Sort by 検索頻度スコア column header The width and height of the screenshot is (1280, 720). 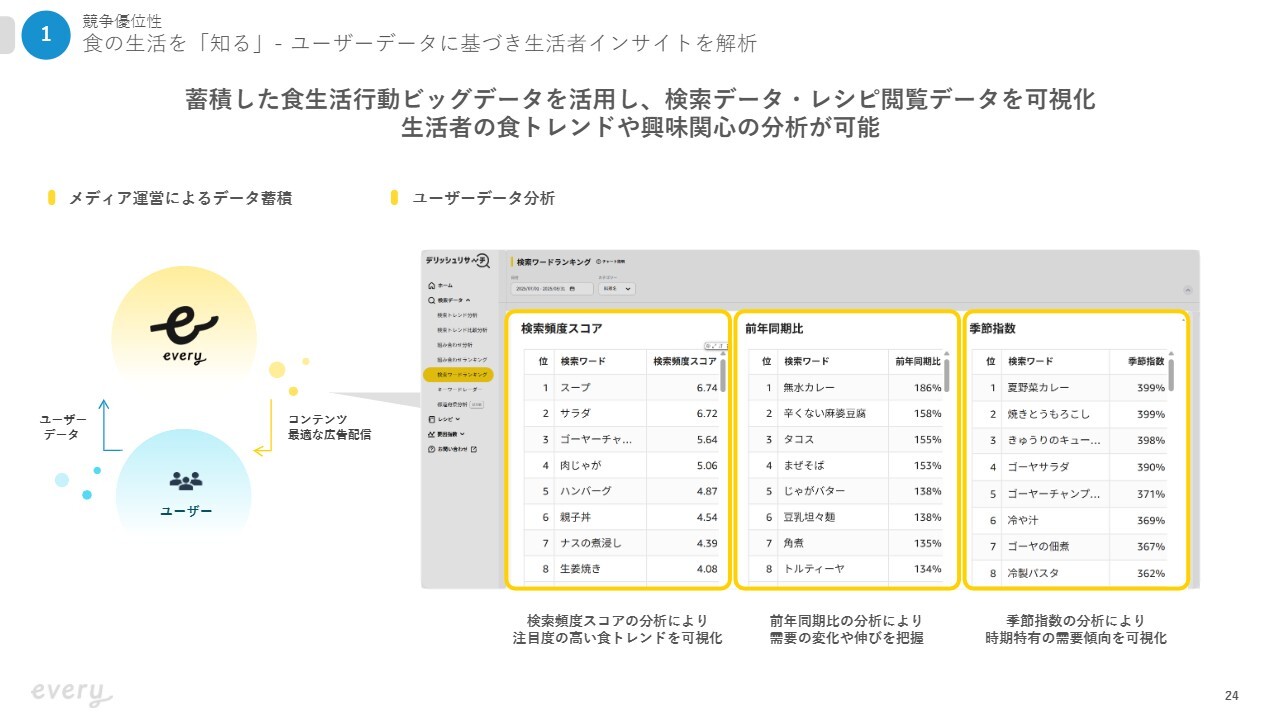point(685,361)
